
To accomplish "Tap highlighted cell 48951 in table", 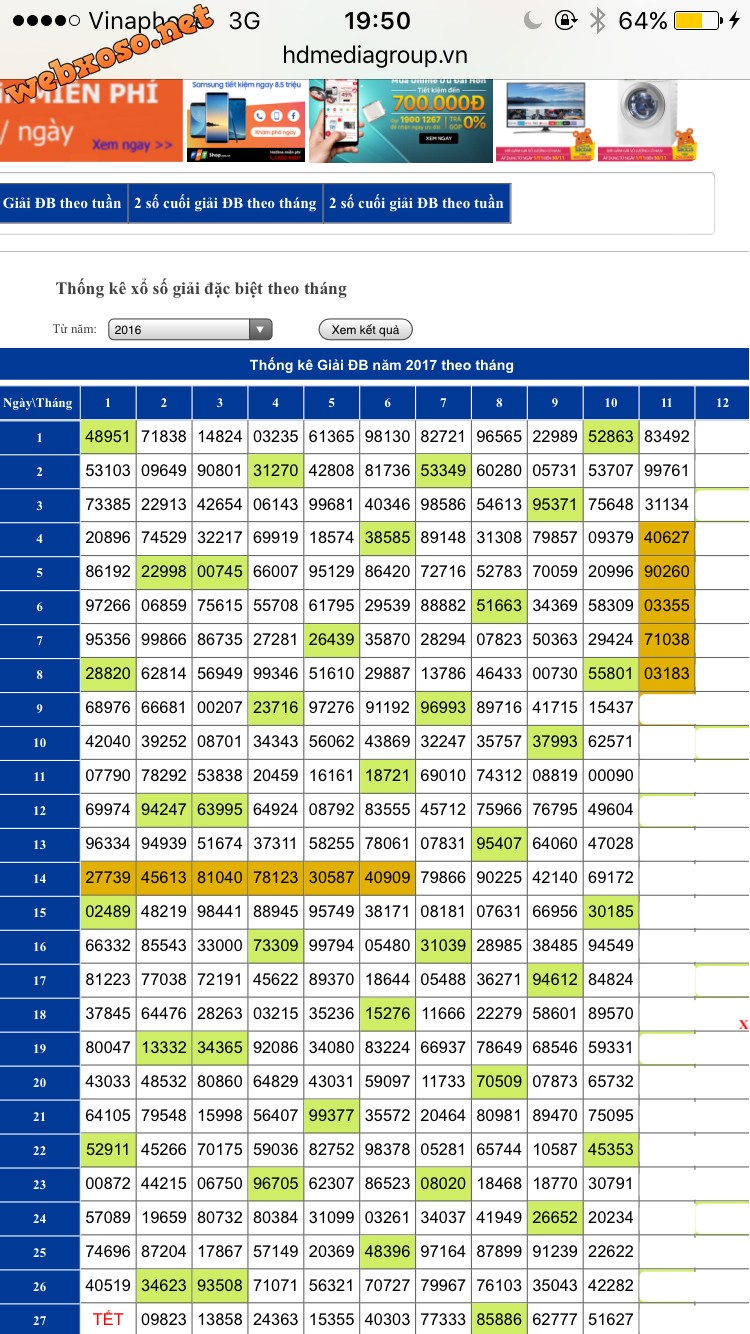I will tap(108, 437).
